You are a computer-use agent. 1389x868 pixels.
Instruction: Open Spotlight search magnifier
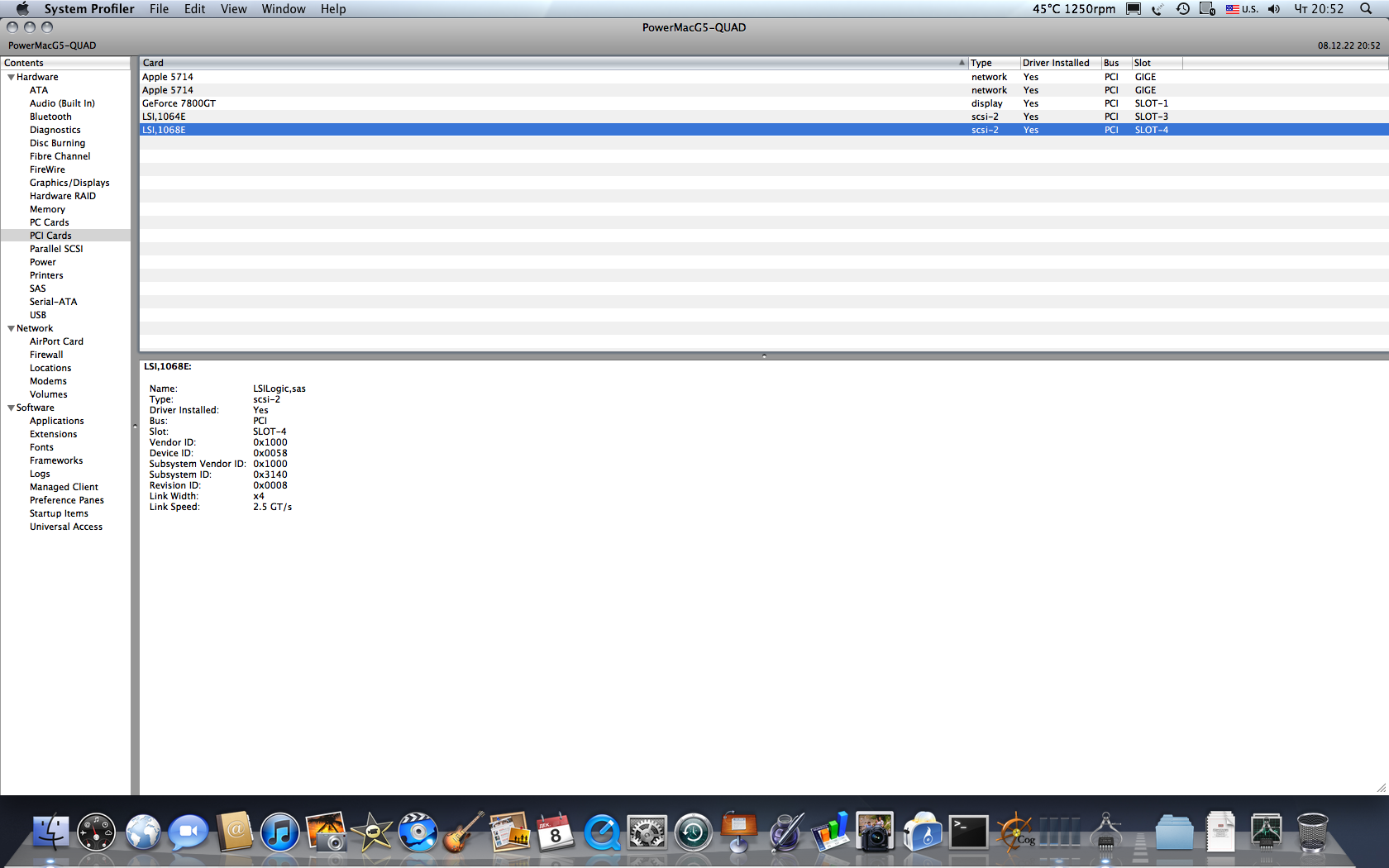tap(1366, 9)
